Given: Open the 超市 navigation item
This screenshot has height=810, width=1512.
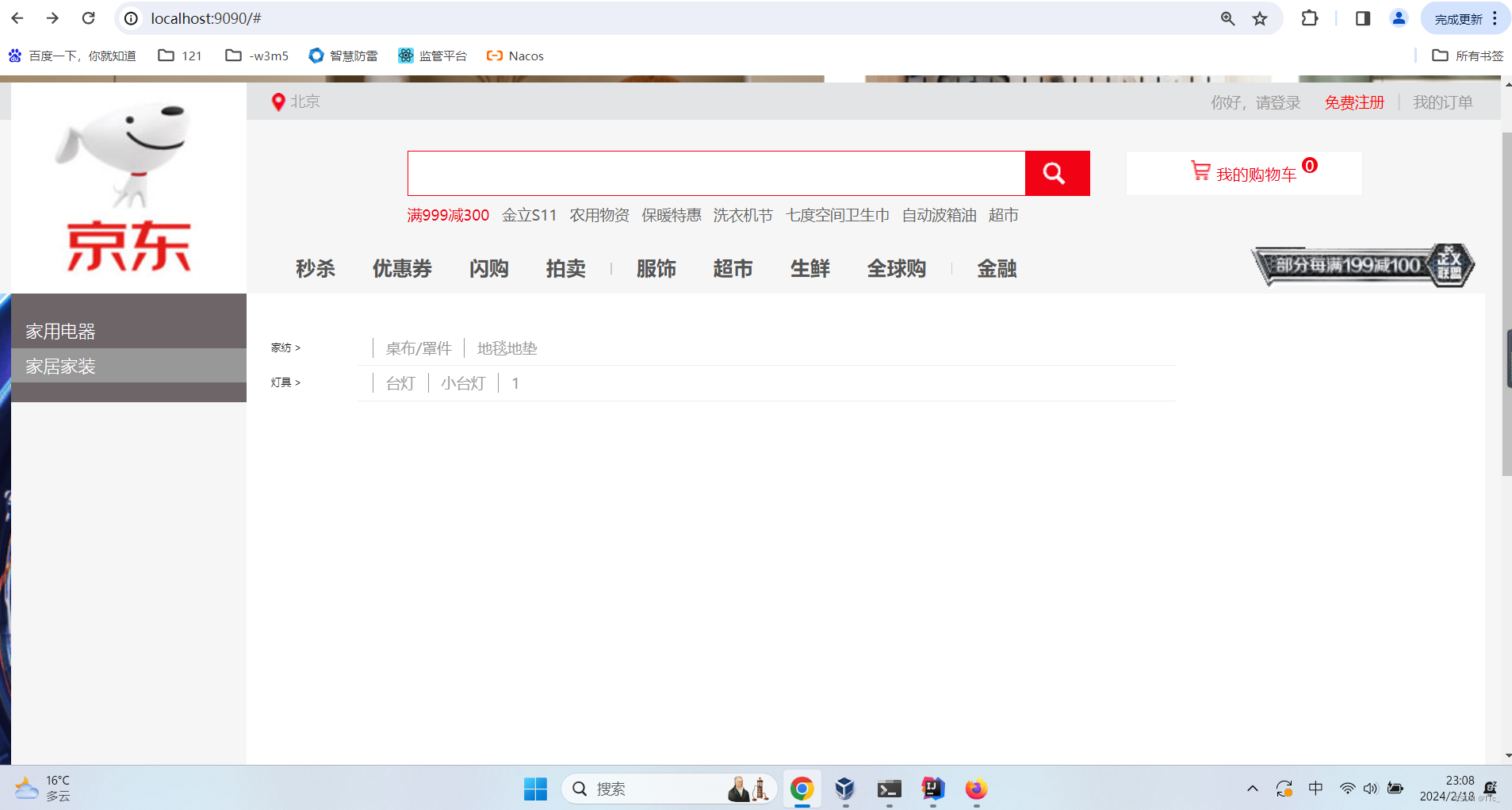Looking at the screenshot, I should coord(733,269).
